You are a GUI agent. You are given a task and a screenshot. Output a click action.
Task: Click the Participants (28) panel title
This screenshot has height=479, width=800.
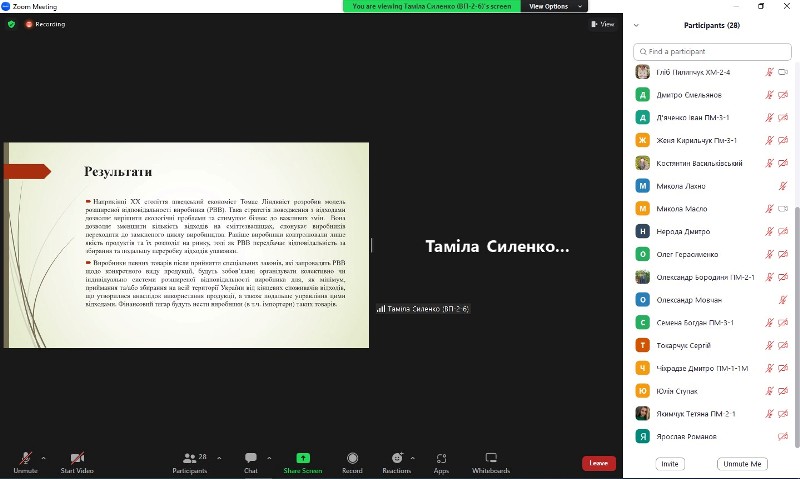coord(712,25)
